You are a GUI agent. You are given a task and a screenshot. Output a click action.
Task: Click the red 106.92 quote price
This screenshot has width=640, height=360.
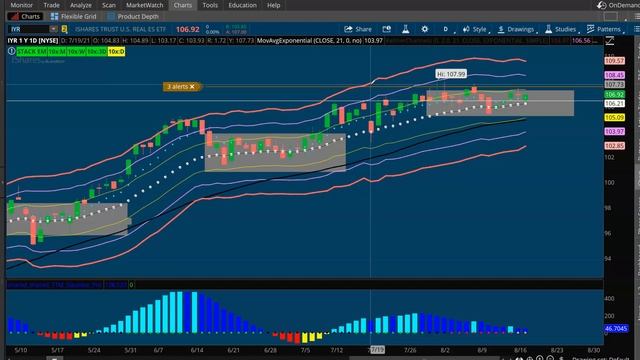coord(187,29)
